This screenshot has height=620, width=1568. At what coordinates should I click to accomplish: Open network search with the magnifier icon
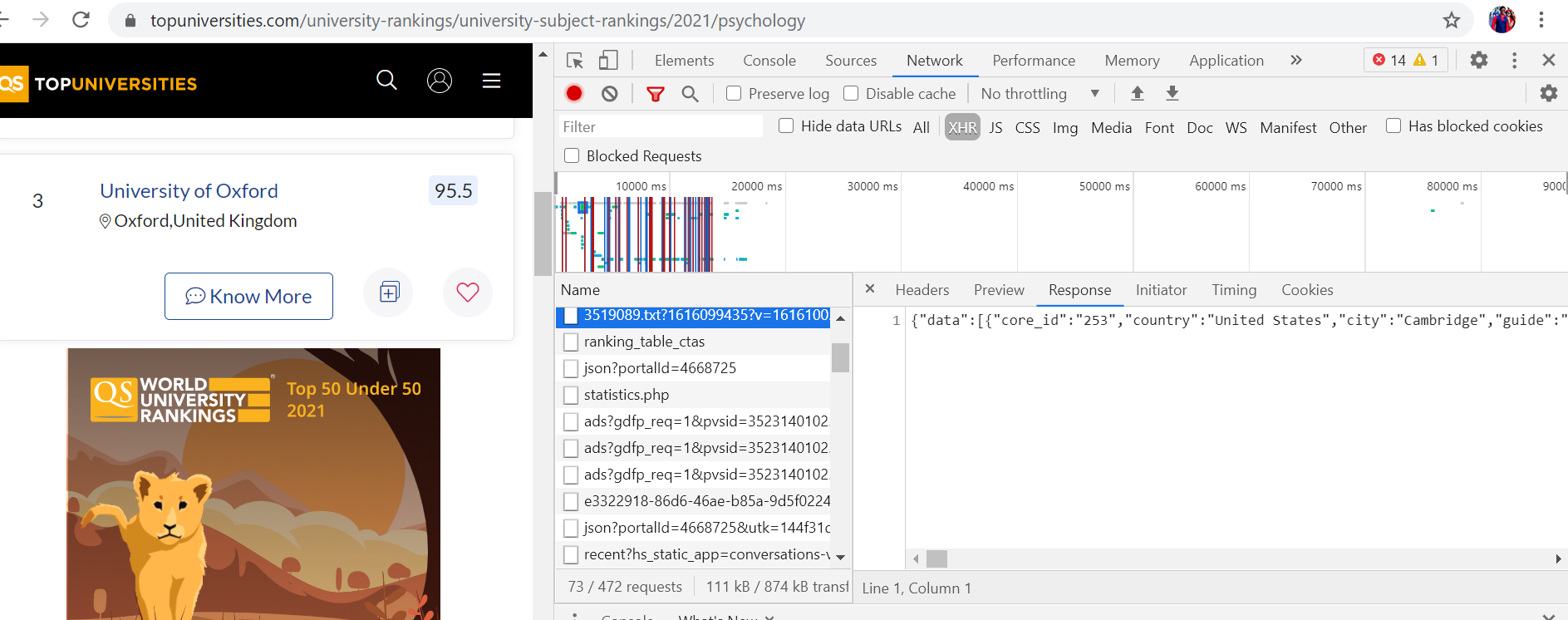click(x=691, y=94)
